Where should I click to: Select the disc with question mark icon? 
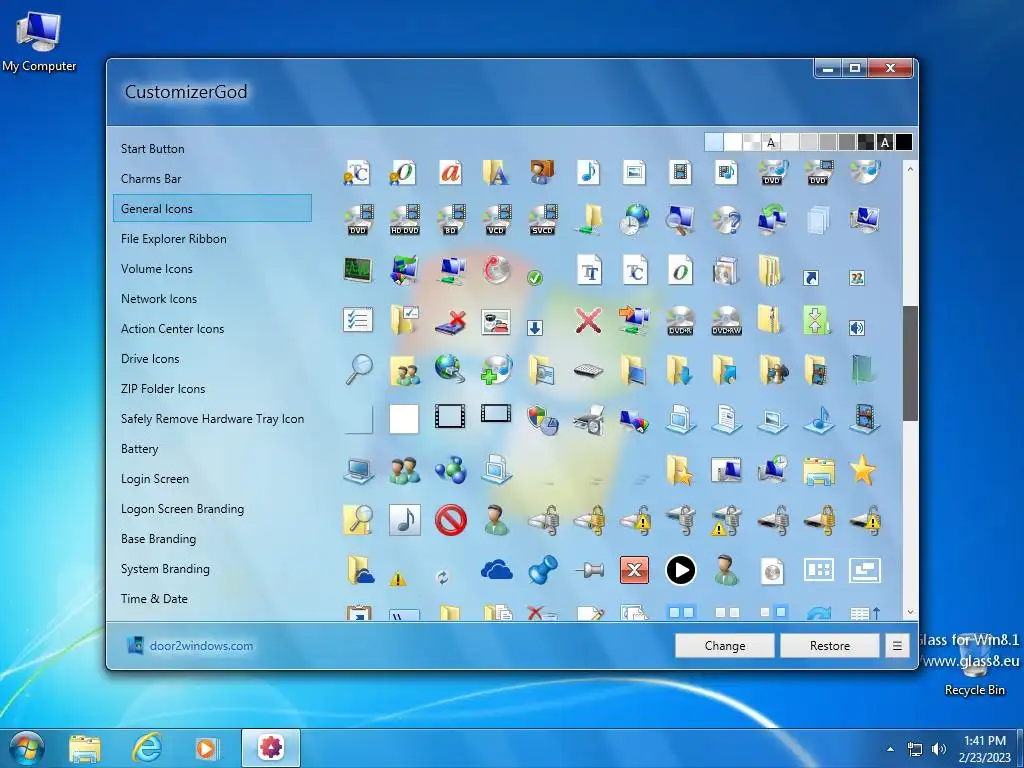pyautogui.click(x=726, y=219)
